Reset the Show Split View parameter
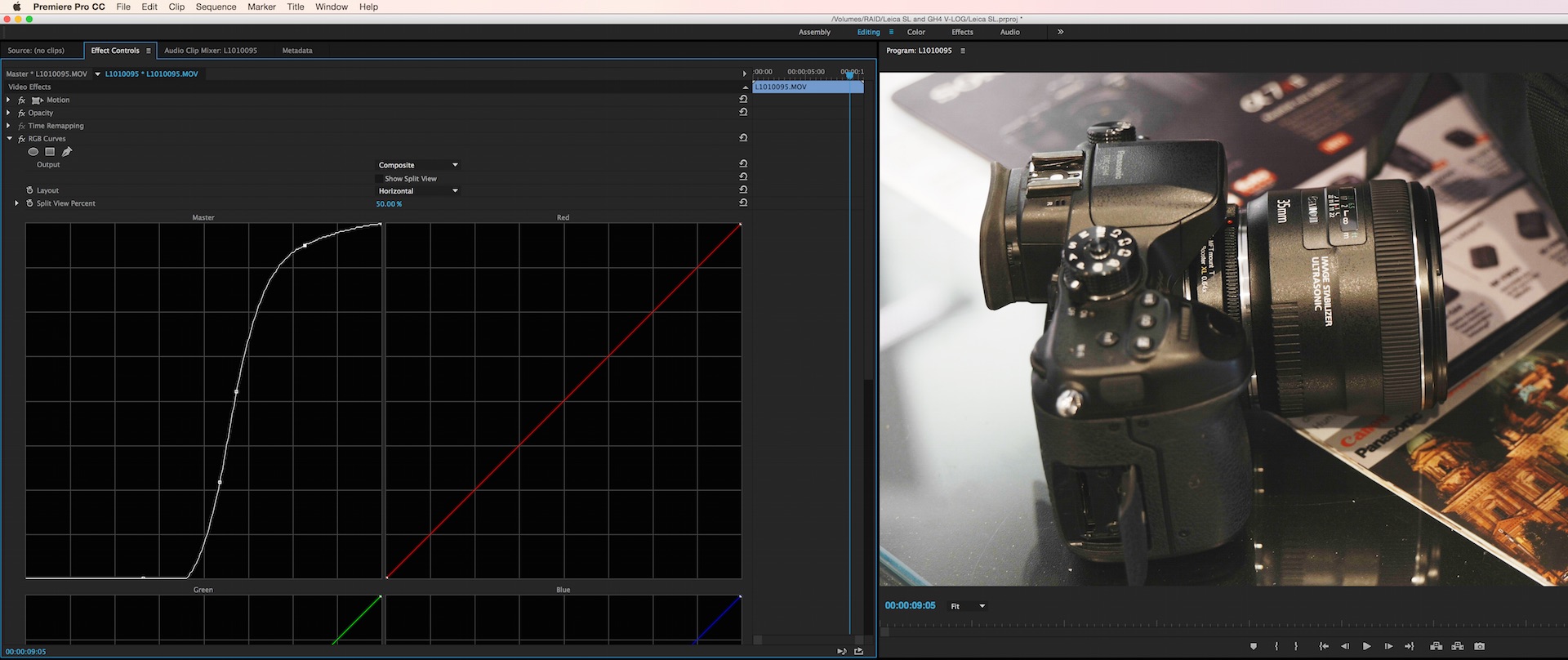 [x=743, y=177]
